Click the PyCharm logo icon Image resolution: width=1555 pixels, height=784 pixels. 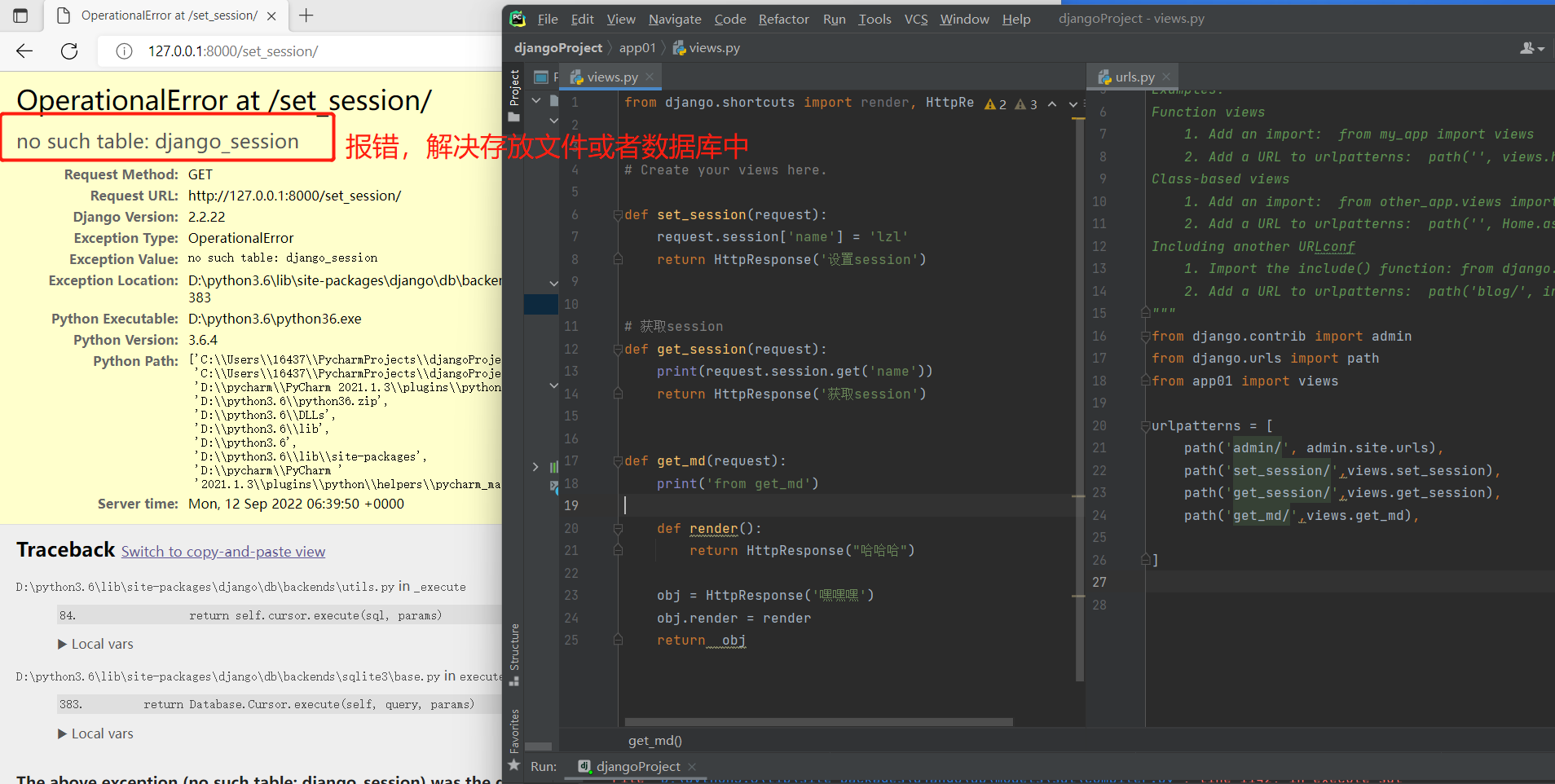tap(518, 19)
